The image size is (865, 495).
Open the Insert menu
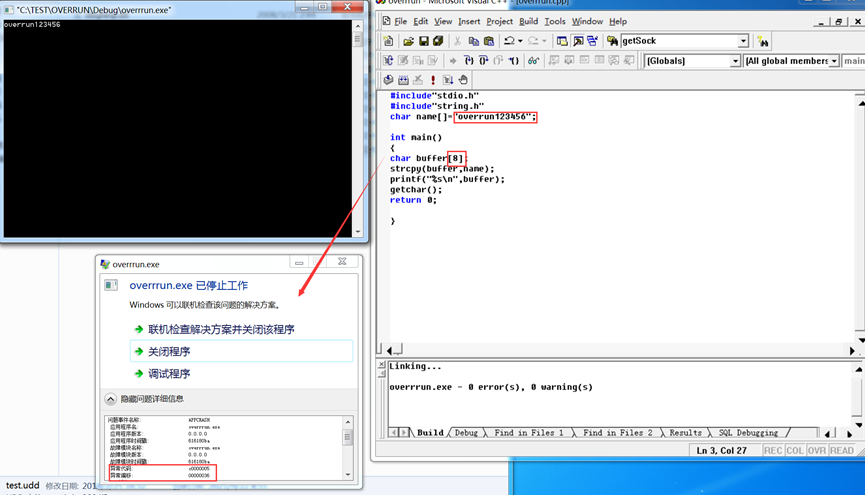(469, 21)
